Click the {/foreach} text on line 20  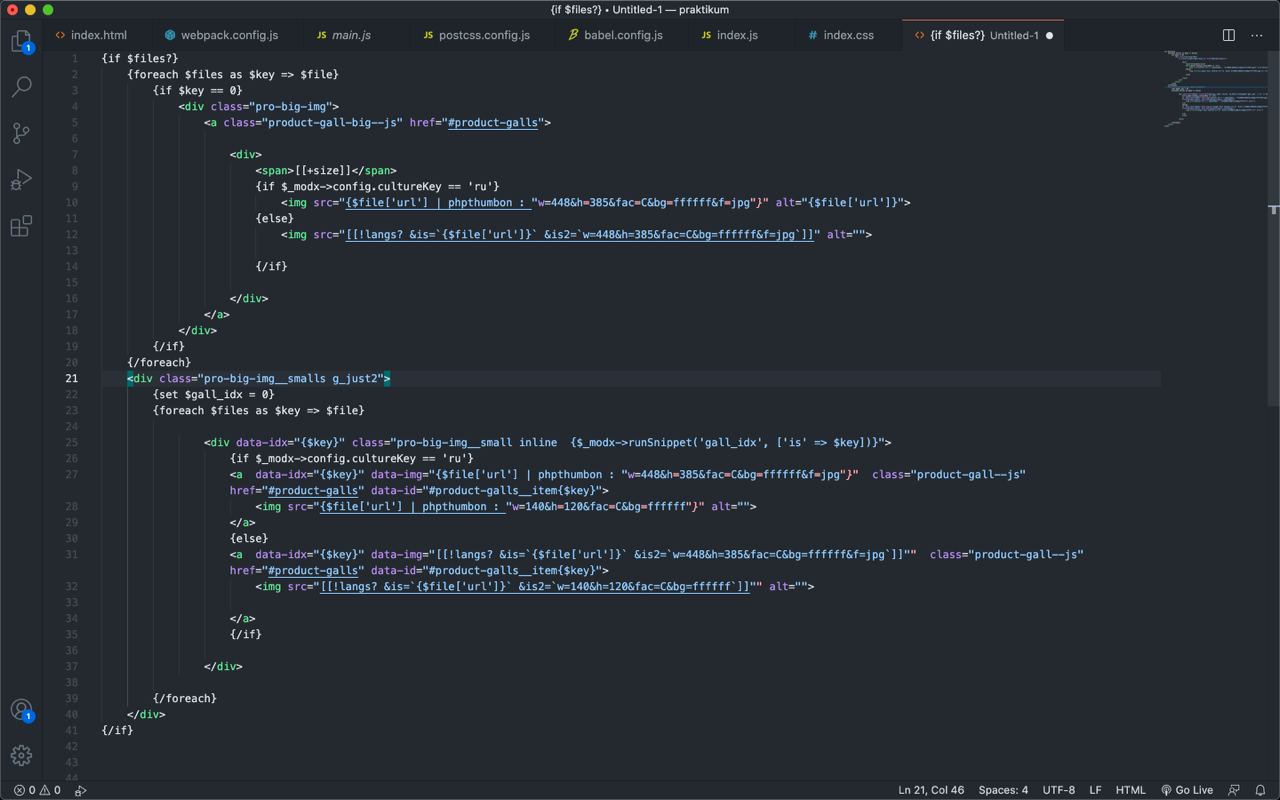click(159, 362)
